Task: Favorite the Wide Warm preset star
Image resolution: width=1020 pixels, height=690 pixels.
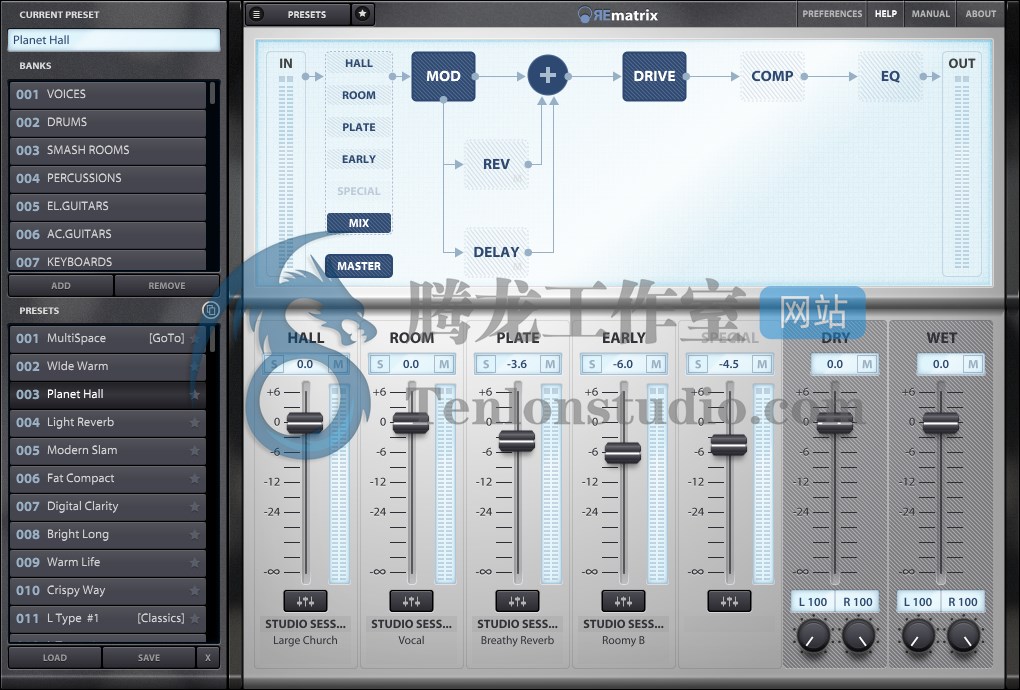Action: click(x=195, y=367)
